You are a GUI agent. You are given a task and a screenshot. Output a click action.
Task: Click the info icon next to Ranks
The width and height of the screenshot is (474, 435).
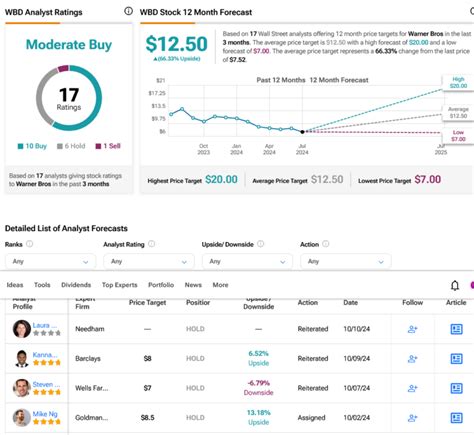click(x=30, y=244)
